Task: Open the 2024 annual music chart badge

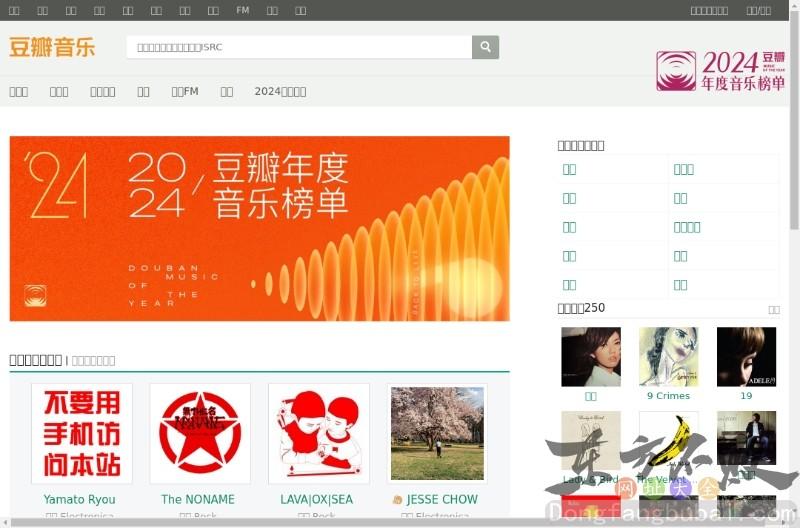Action: tap(720, 71)
